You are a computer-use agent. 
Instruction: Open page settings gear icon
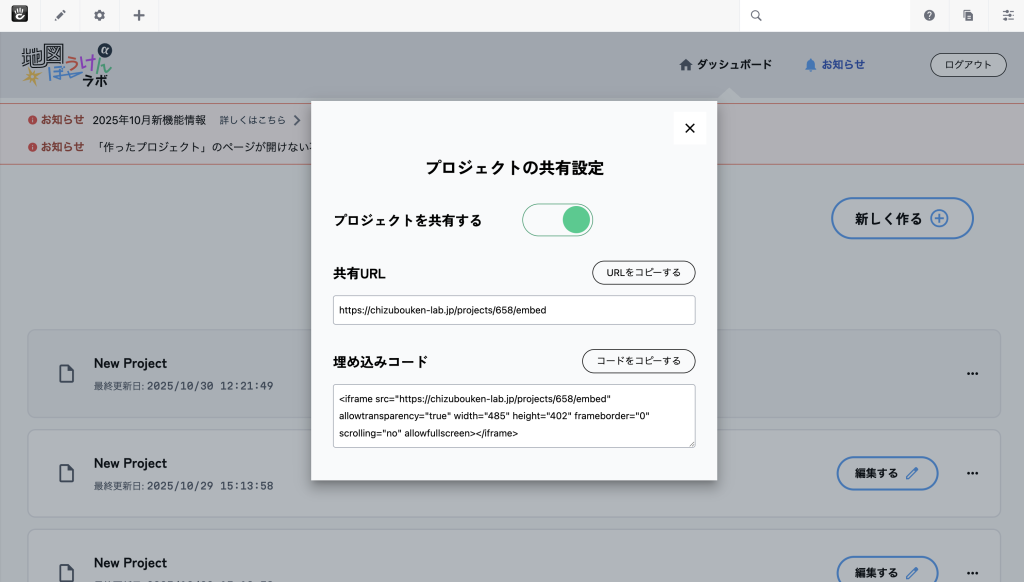coord(99,15)
